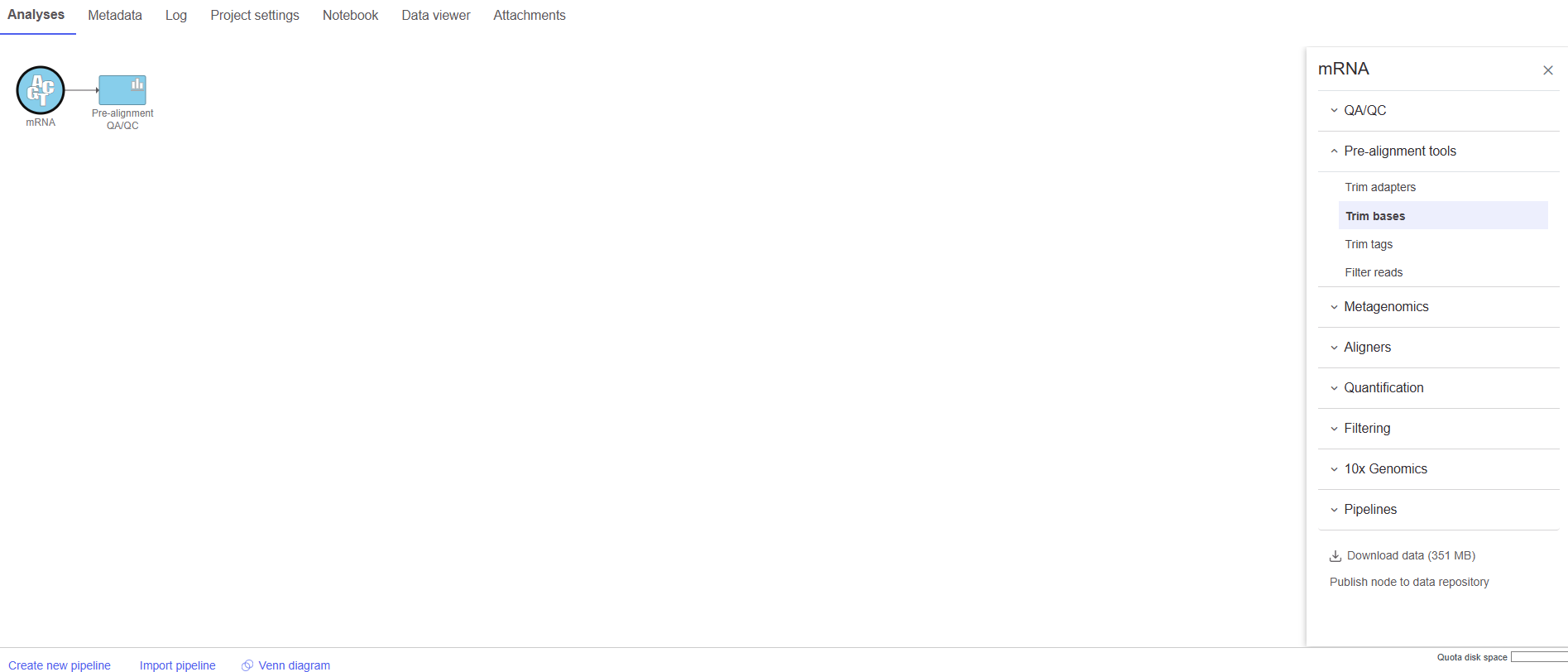Image resolution: width=1568 pixels, height=672 pixels.
Task: Click the Download data icon
Action: tap(1335, 556)
